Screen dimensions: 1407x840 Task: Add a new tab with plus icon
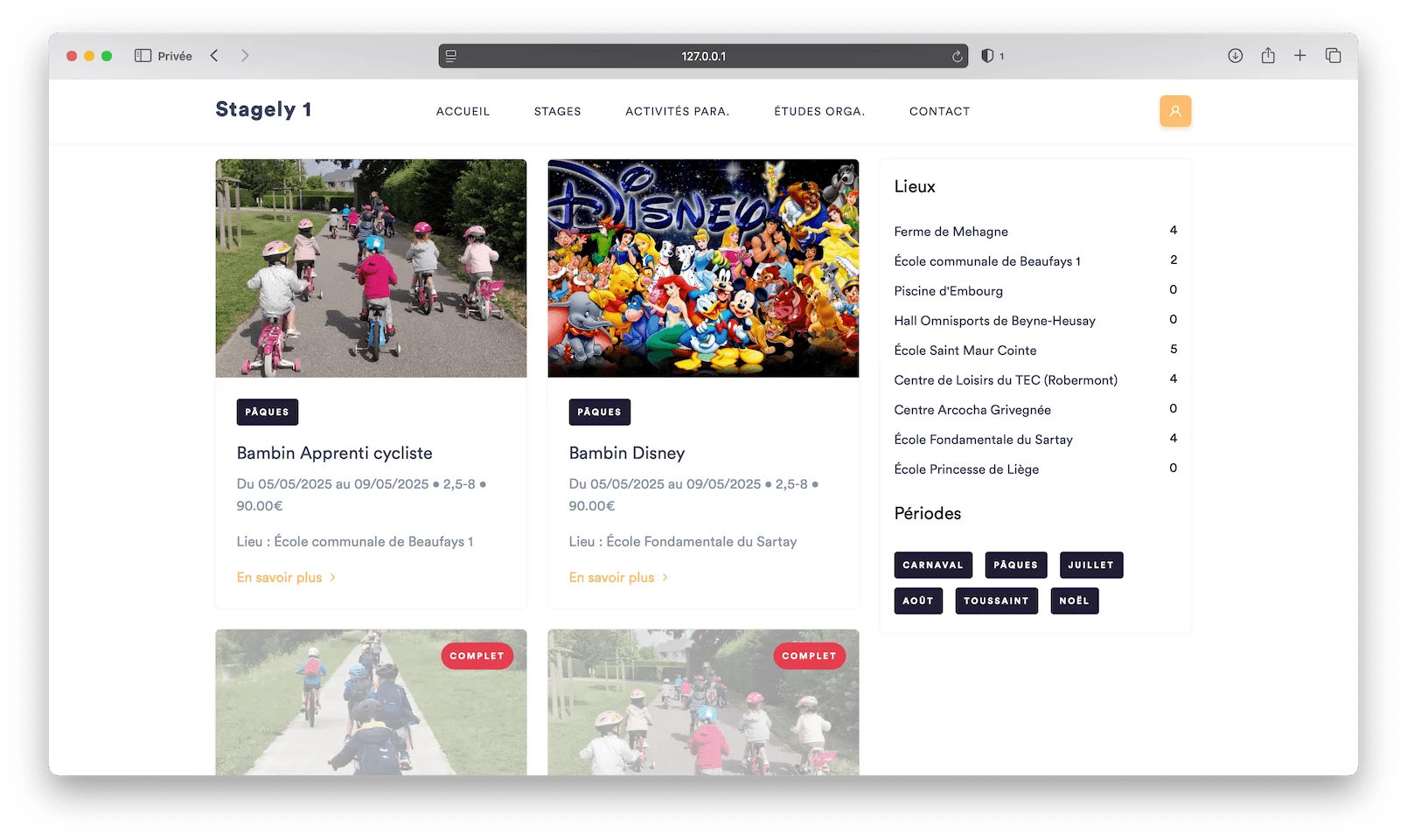[1300, 56]
